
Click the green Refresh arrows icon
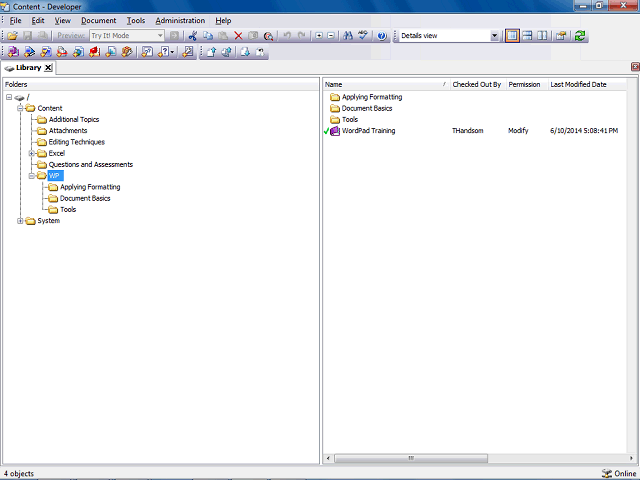580,36
